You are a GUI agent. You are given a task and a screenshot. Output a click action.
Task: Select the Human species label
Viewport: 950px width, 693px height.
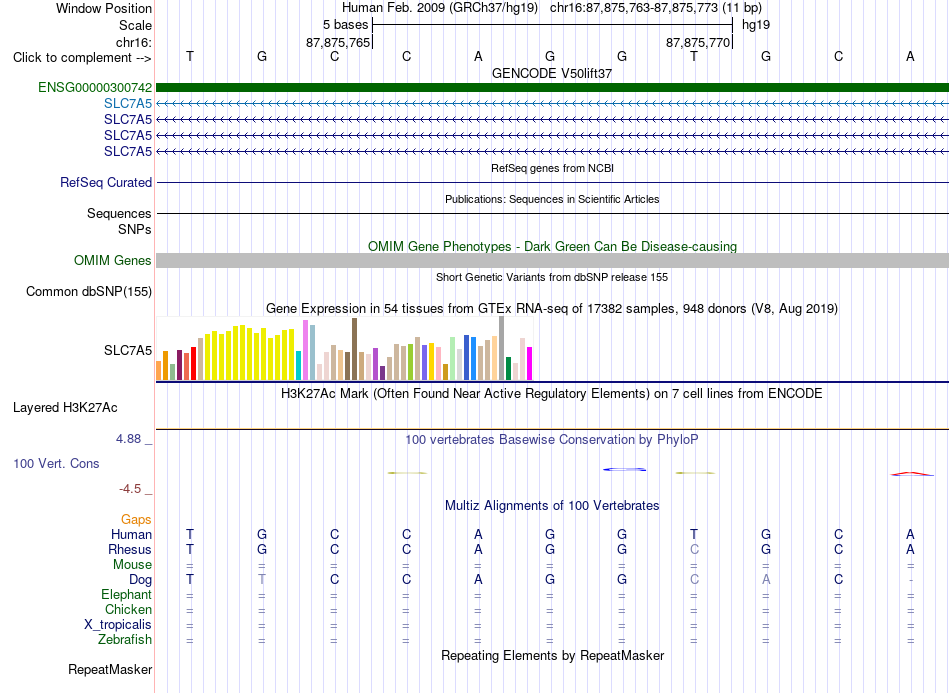pyautogui.click(x=131, y=534)
